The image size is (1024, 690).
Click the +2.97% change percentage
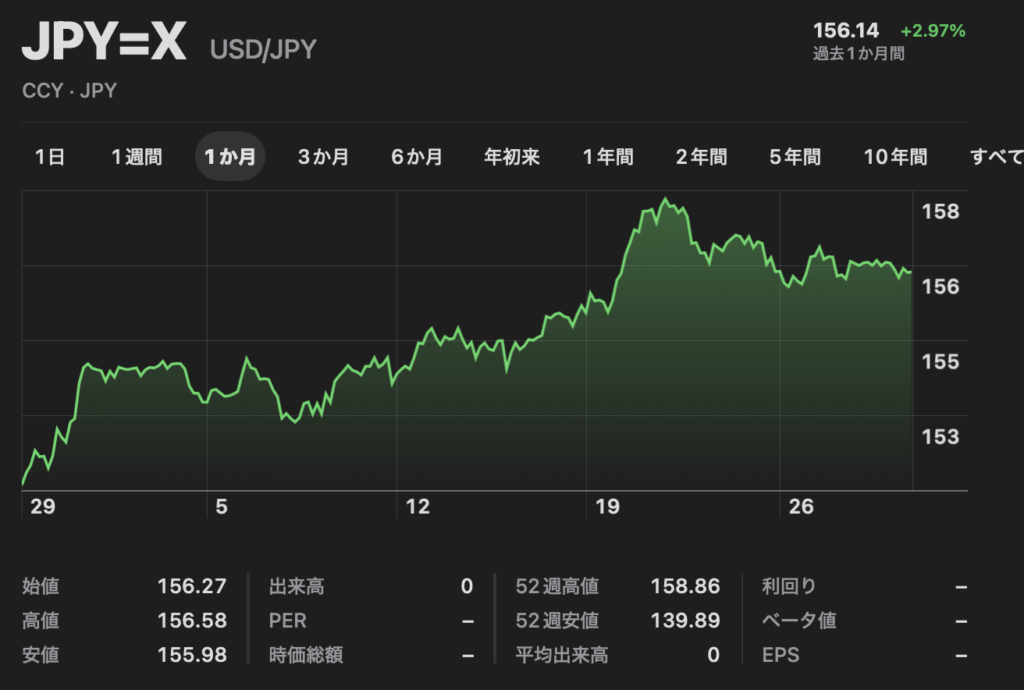tap(932, 31)
